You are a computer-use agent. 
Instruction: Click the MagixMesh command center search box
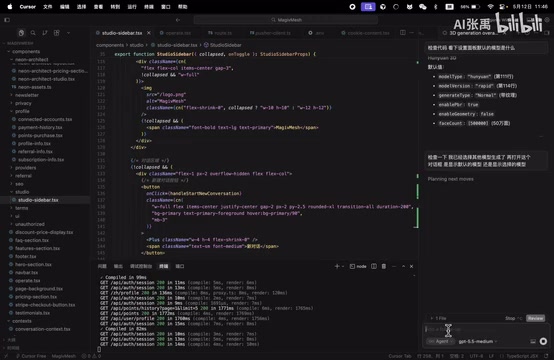[285, 20]
